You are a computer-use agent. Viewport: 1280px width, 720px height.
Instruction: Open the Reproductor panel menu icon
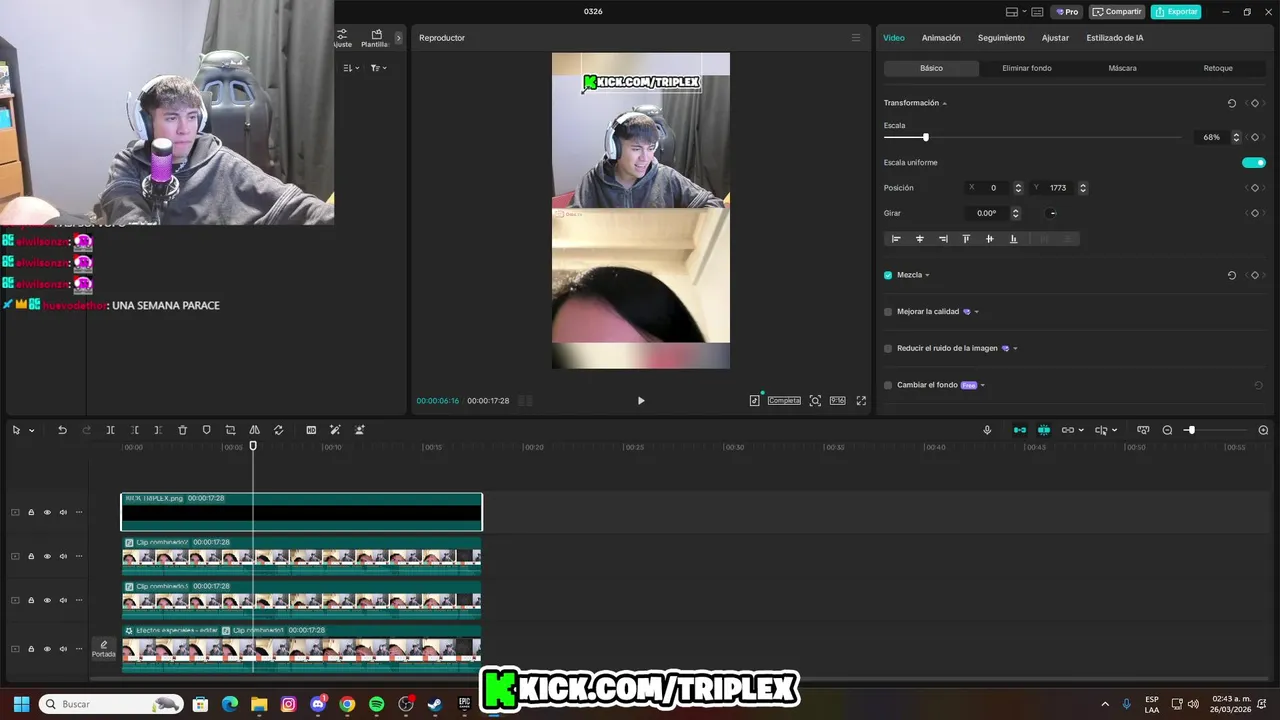click(855, 38)
